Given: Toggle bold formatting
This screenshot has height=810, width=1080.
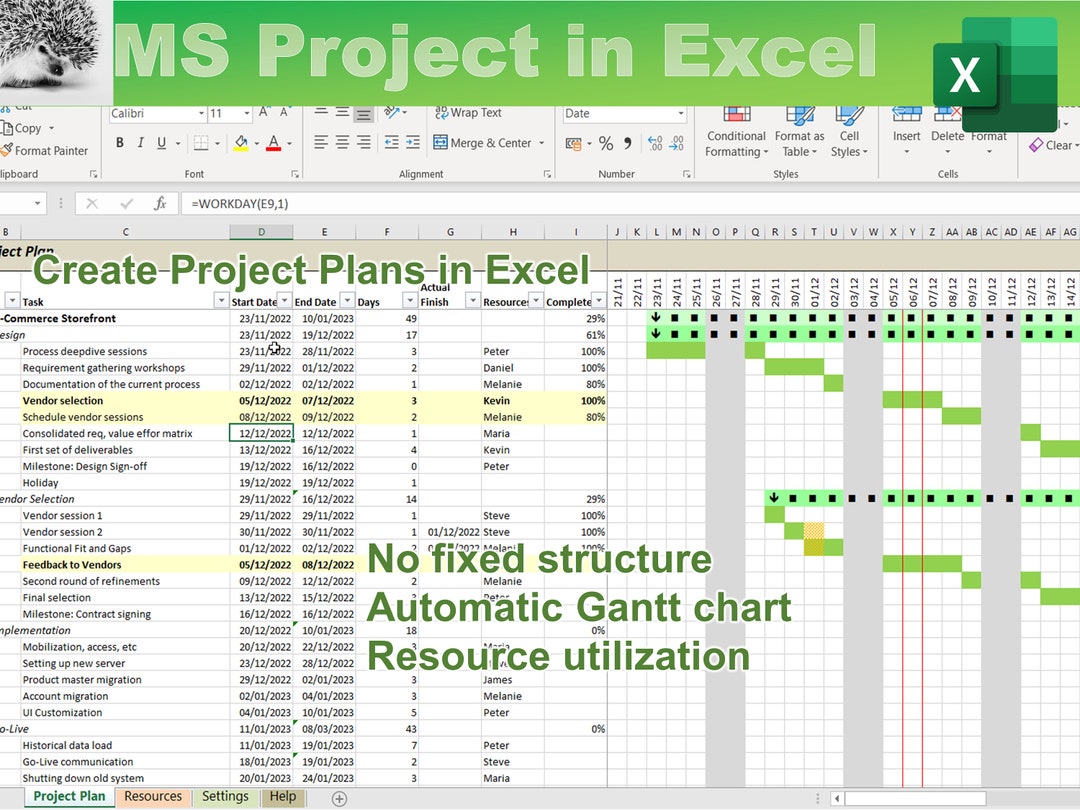Looking at the screenshot, I should pyautogui.click(x=119, y=144).
